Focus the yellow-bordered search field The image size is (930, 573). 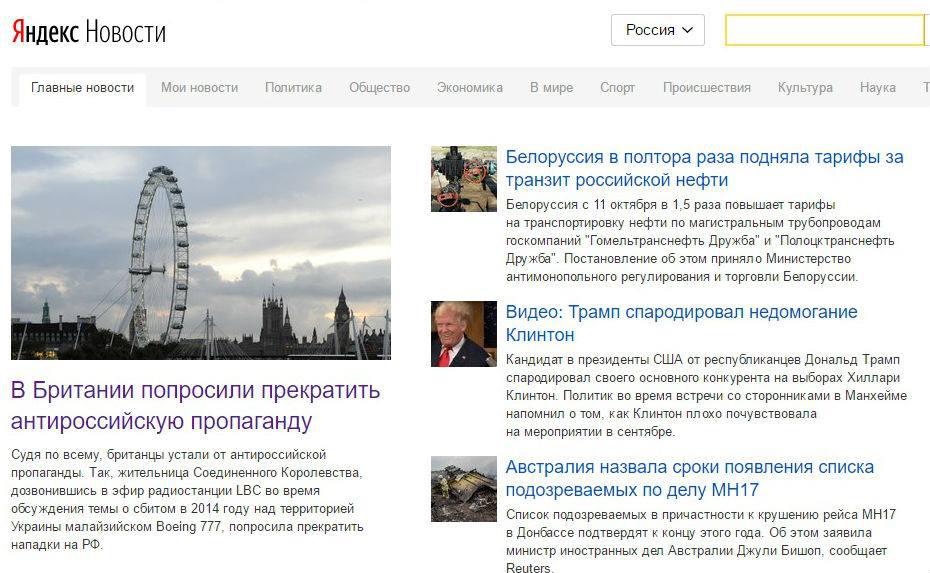pyautogui.click(x=824, y=30)
